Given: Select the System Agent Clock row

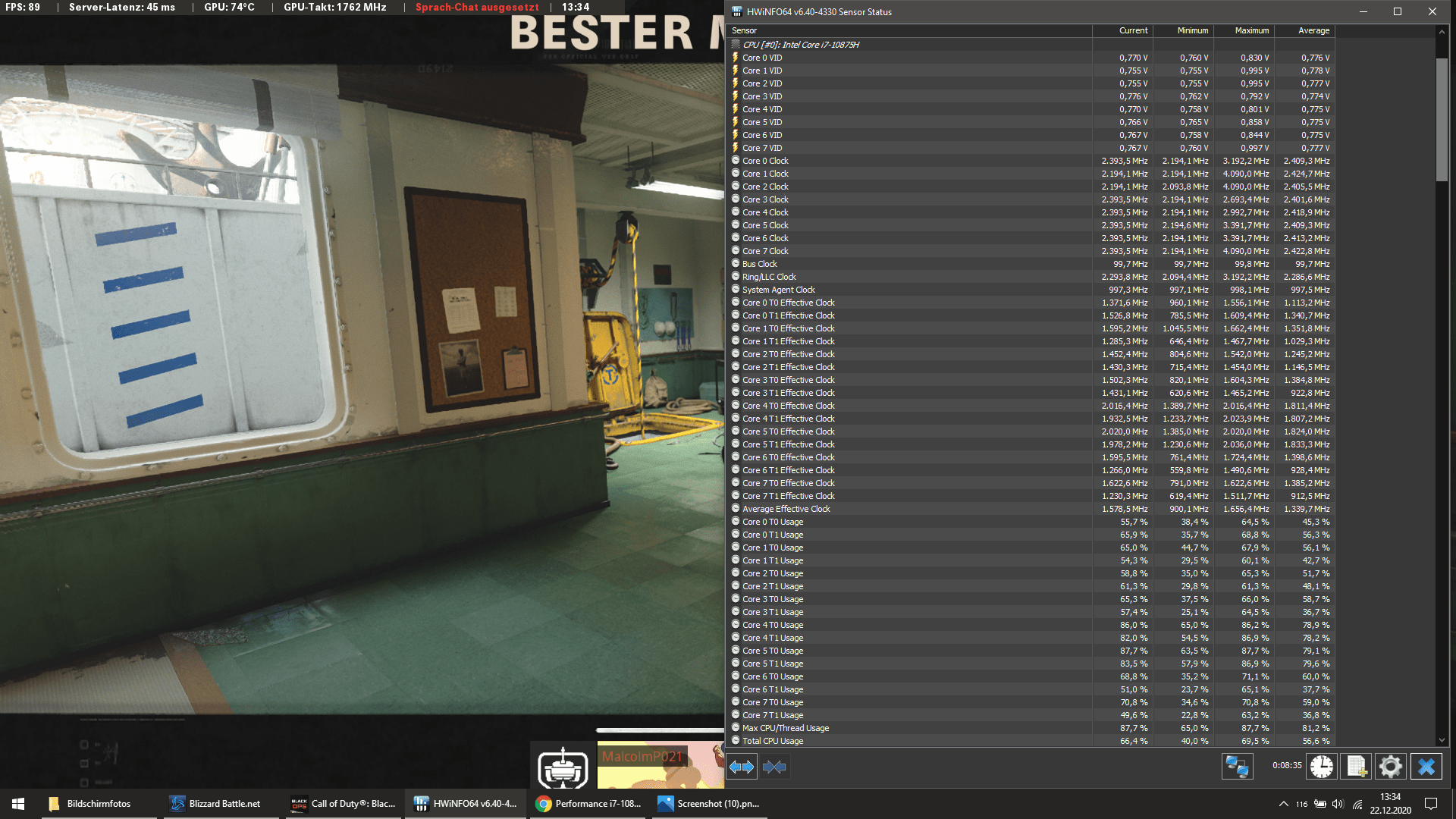Looking at the screenshot, I should pyautogui.click(x=1031, y=290).
